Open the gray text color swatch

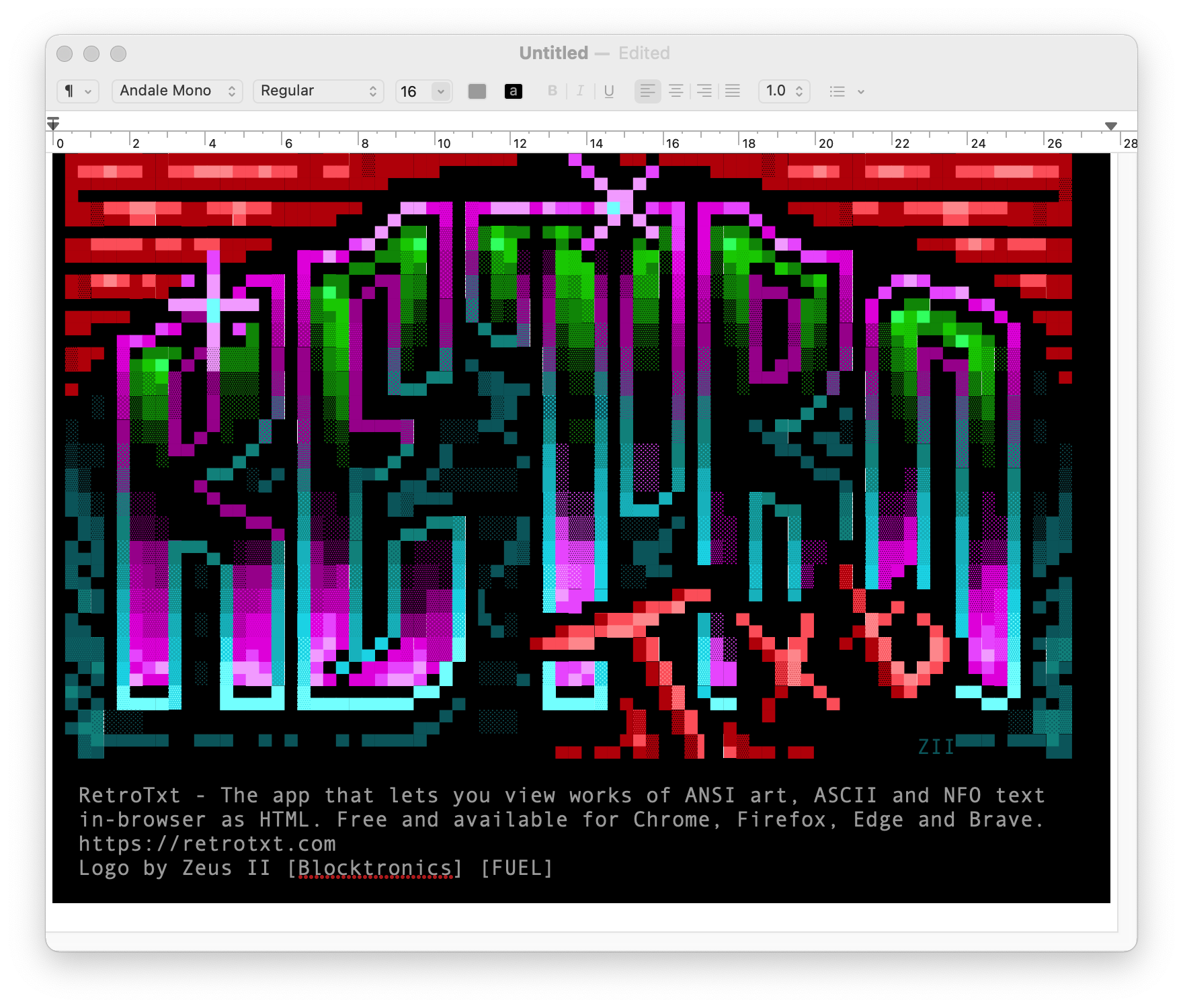(x=477, y=91)
